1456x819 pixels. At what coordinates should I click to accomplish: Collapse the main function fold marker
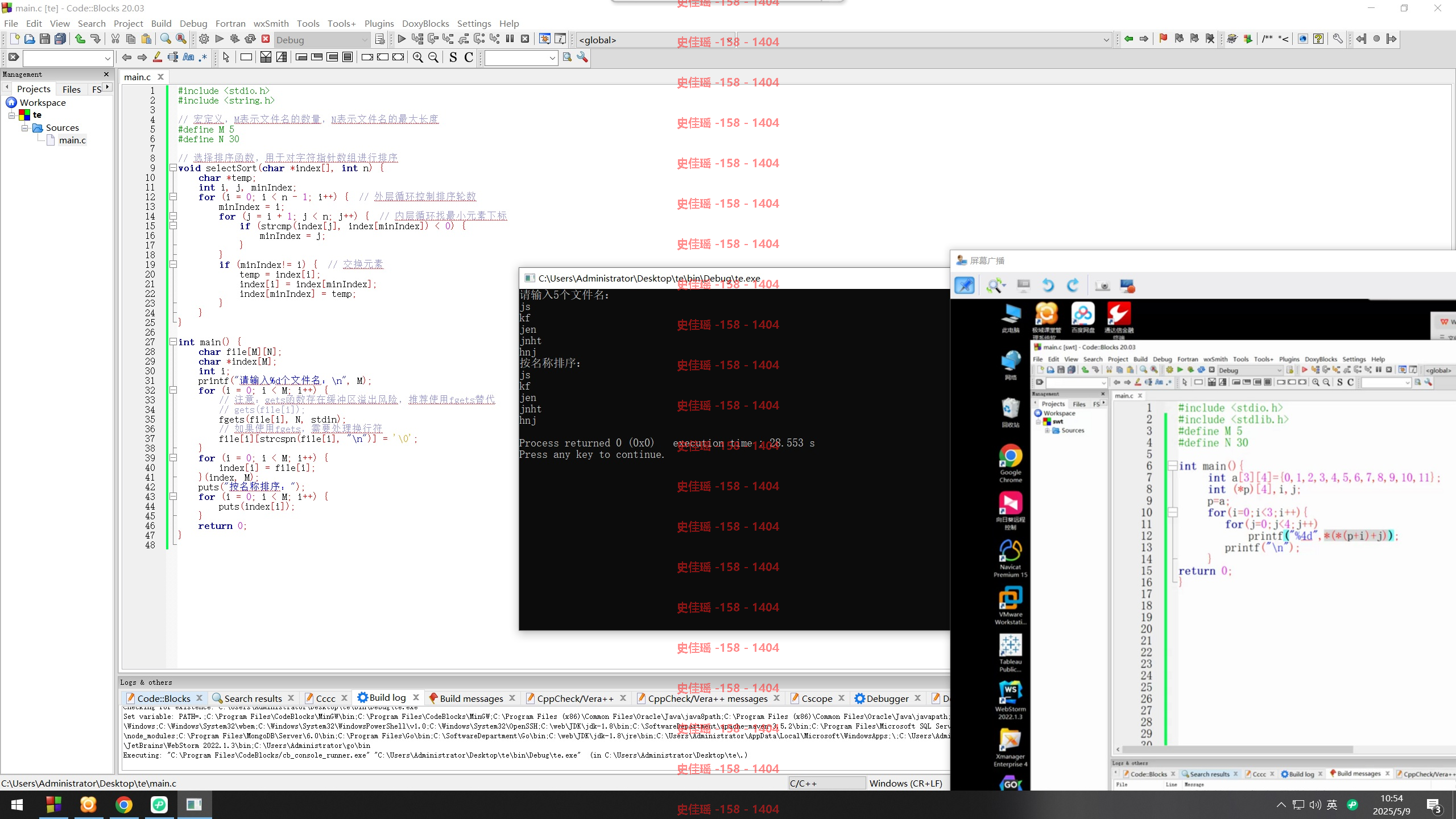(173, 342)
